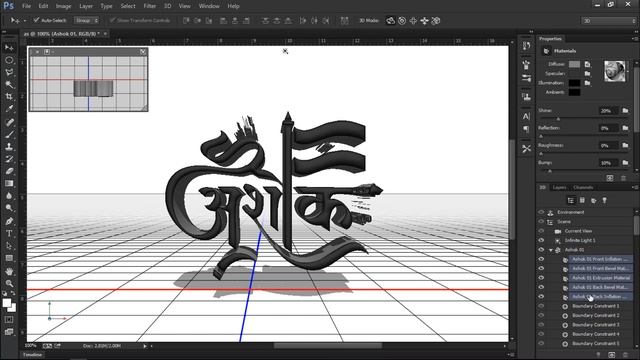Open the Layer menu
640x360 pixels.
coord(86,6)
